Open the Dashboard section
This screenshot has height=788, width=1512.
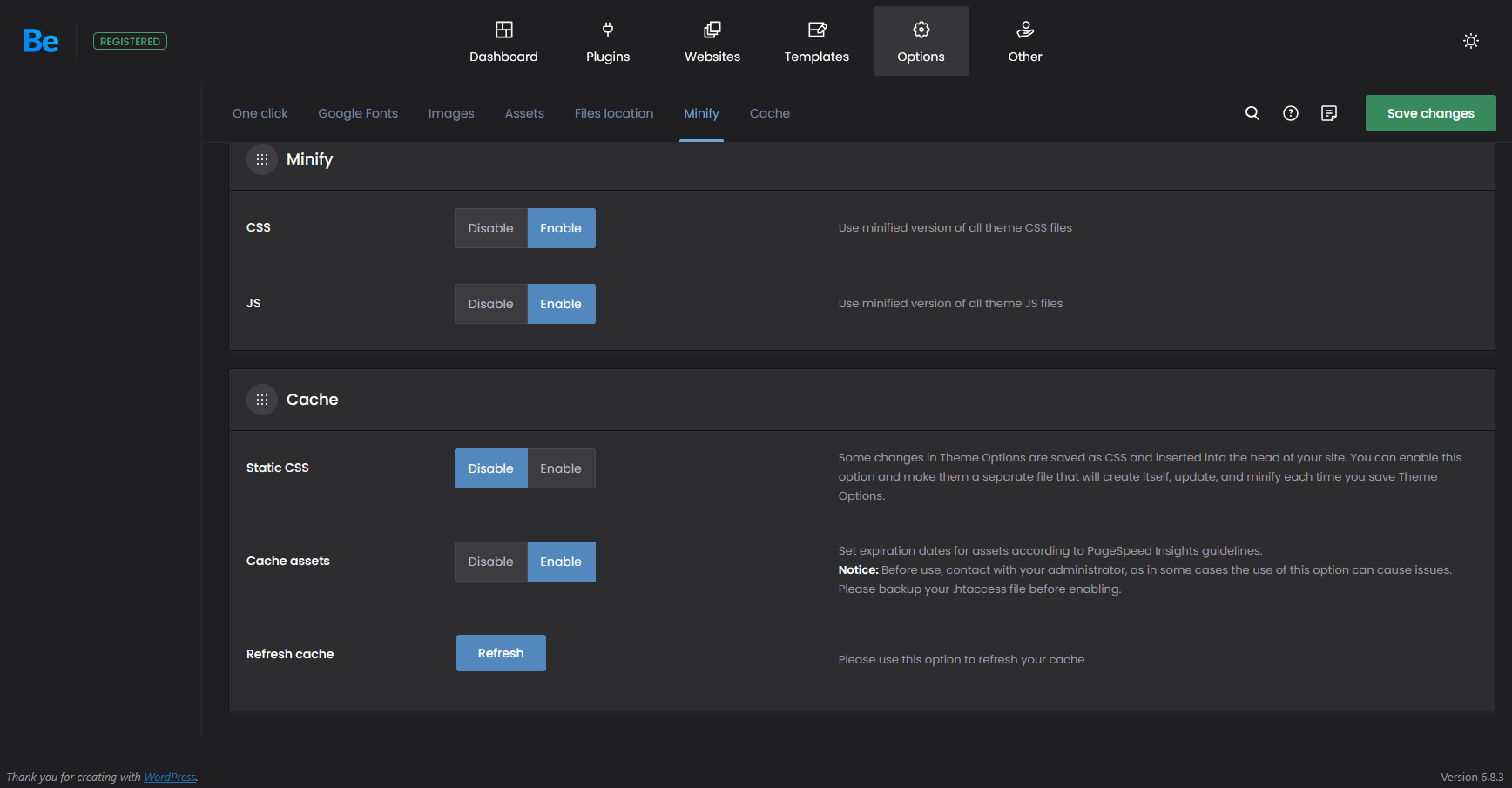(503, 41)
